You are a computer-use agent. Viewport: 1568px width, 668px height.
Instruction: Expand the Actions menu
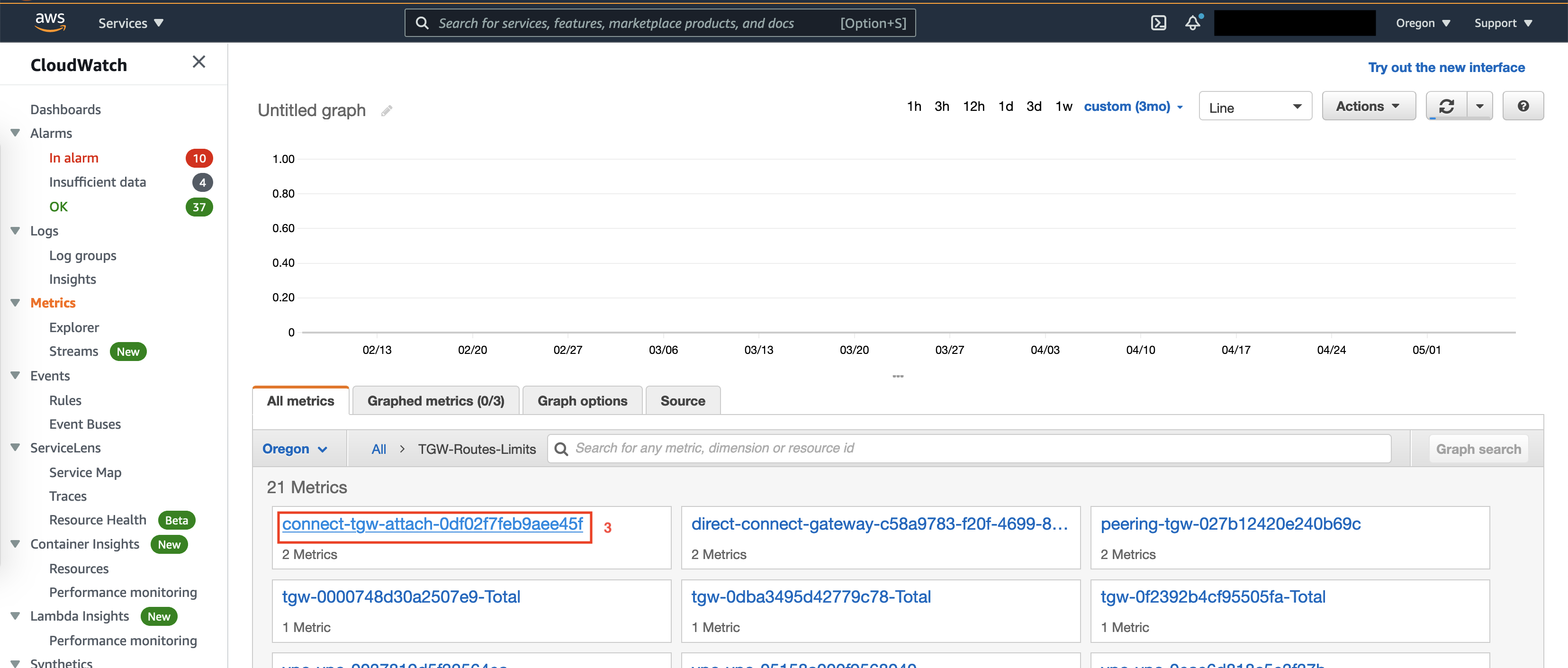[x=1368, y=107]
